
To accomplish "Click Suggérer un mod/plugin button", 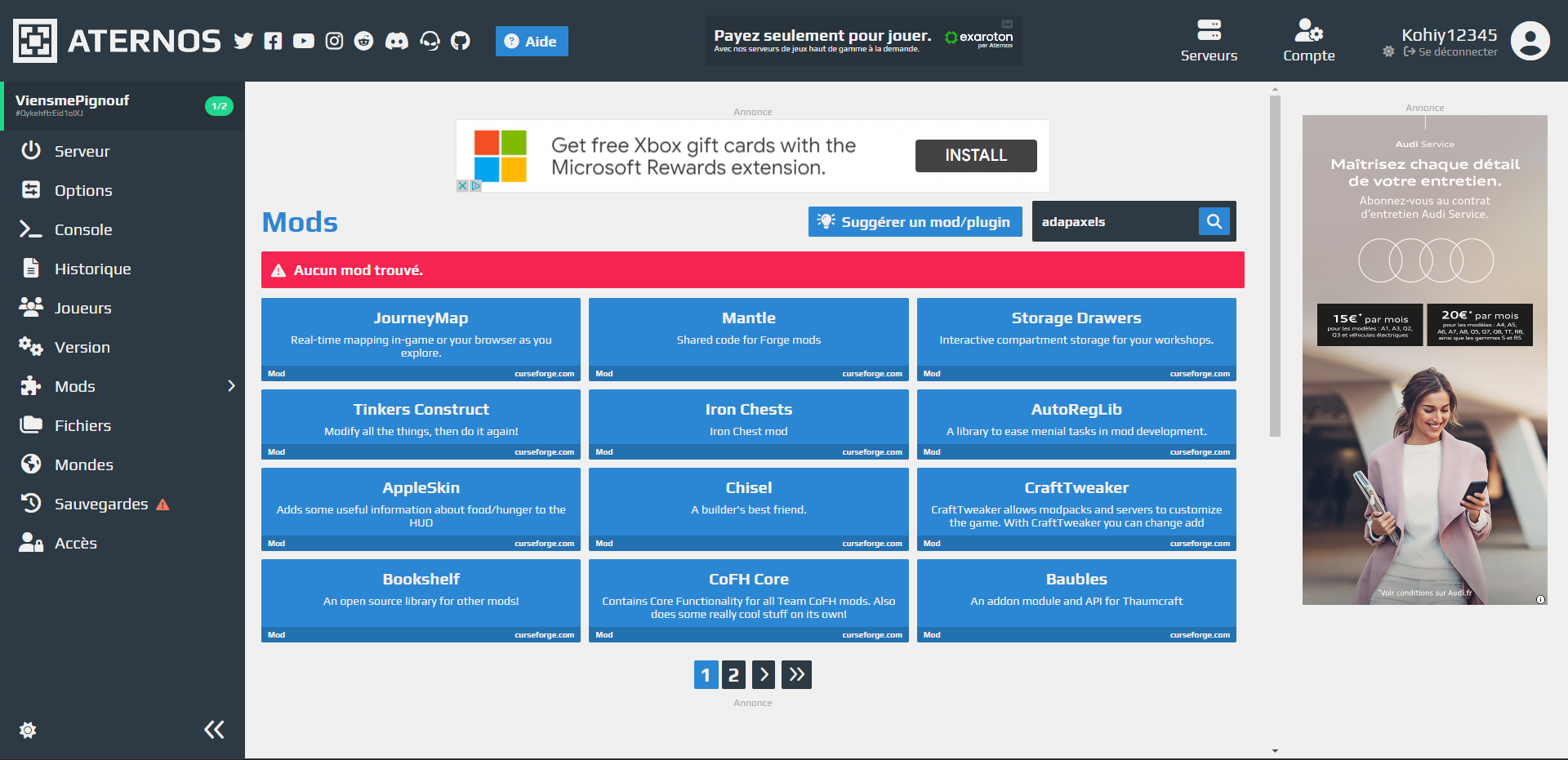I will 915,221.
